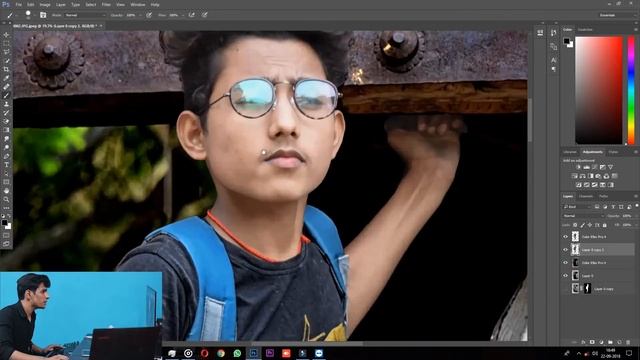Select the Hand tool
Screen dimensions: 640x360
point(6,191)
